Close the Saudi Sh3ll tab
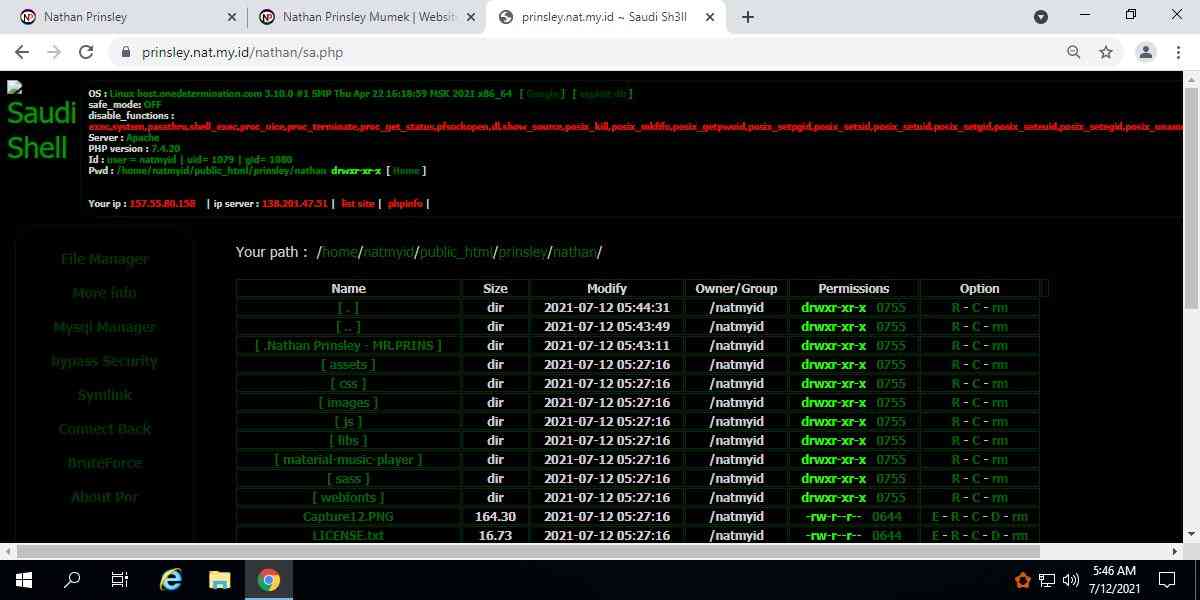This screenshot has height=600, width=1200. (710, 17)
